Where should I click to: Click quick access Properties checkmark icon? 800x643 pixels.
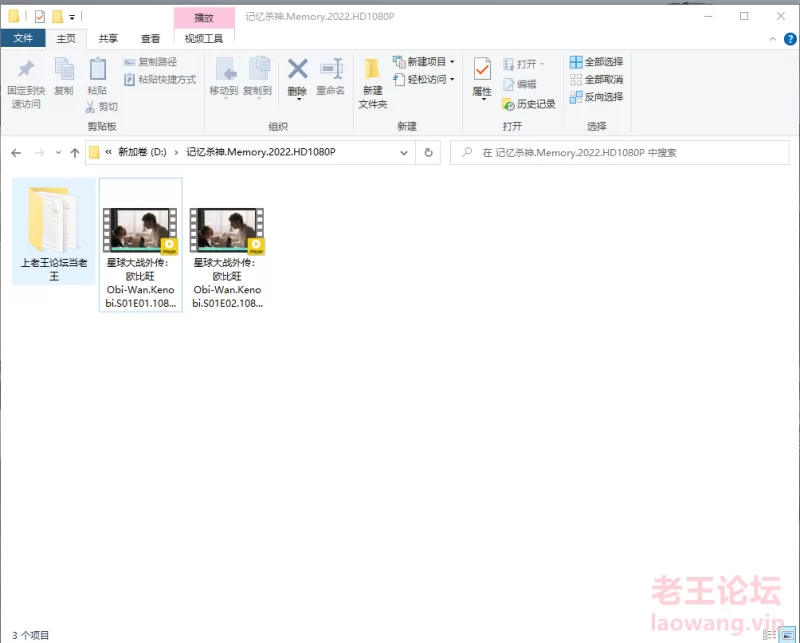tap(40, 17)
